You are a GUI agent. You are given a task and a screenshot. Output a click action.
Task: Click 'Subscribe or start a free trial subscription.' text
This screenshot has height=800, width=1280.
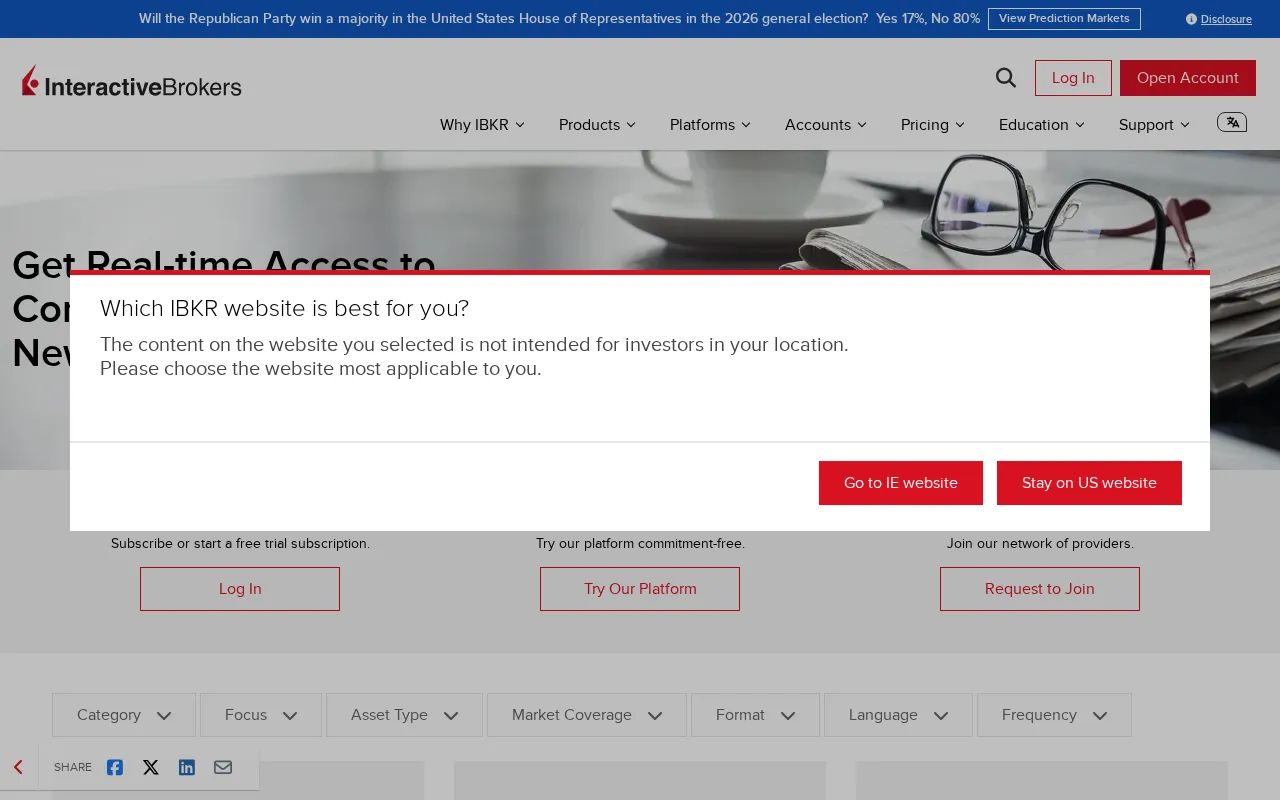tap(240, 544)
